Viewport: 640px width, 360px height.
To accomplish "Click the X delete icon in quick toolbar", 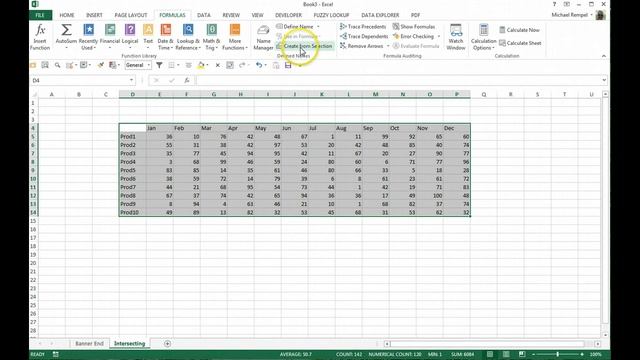I will [218, 65].
